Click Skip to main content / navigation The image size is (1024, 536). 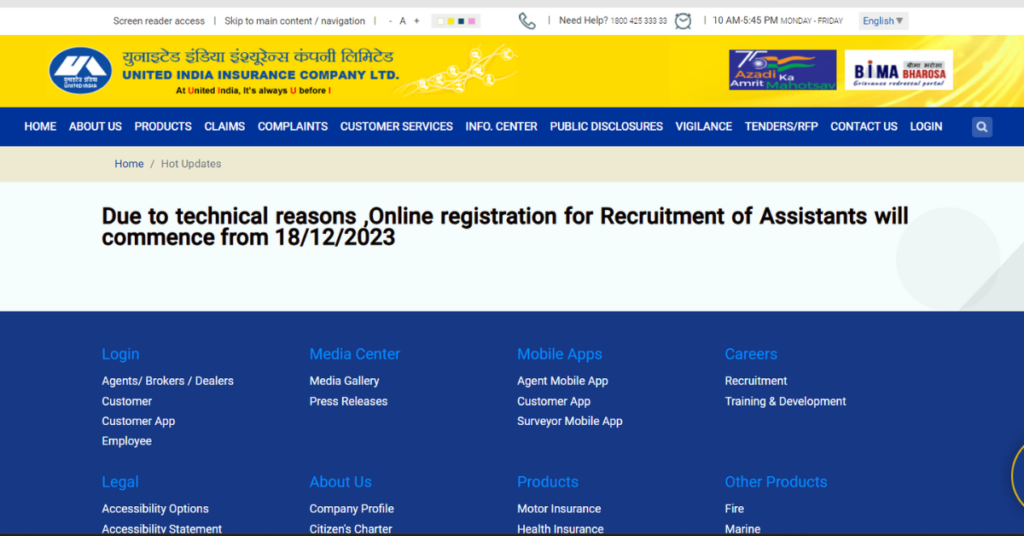[x=295, y=21]
